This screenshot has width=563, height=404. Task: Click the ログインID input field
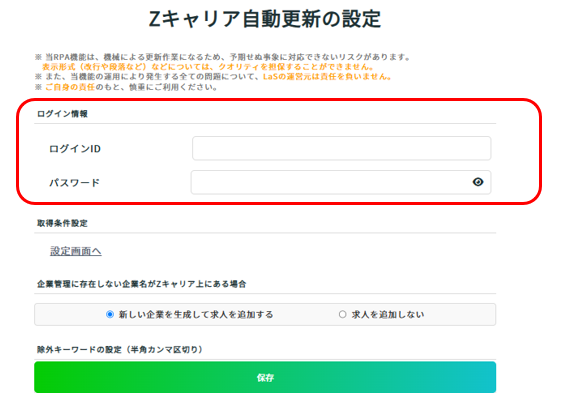pyautogui.click(x=341, y=148)
